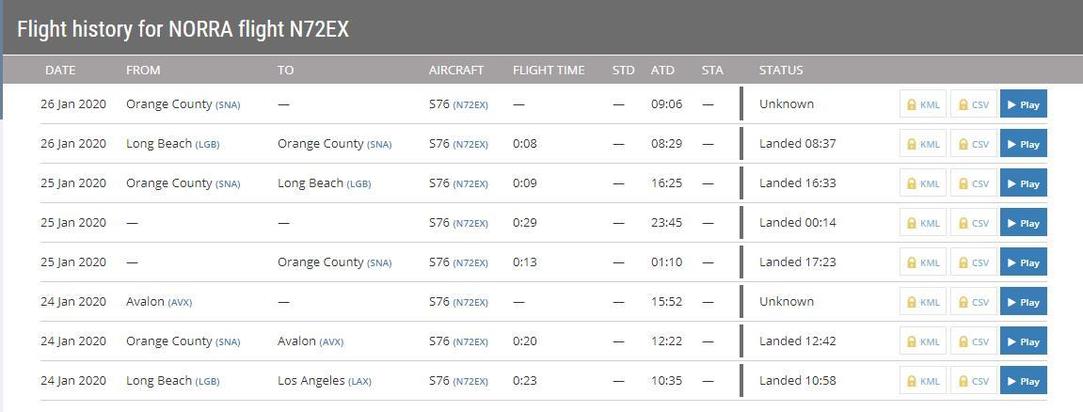
Task: Open SNA airport link in first row
Action: coord(228,105)
